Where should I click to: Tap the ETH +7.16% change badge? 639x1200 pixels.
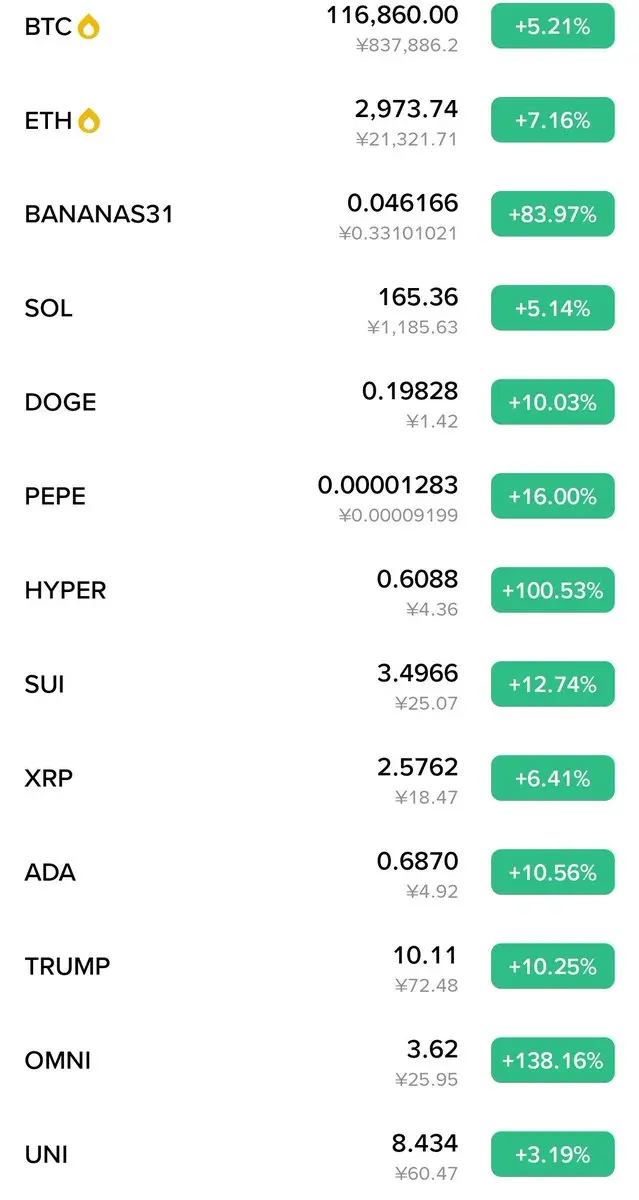pos(552,121)
